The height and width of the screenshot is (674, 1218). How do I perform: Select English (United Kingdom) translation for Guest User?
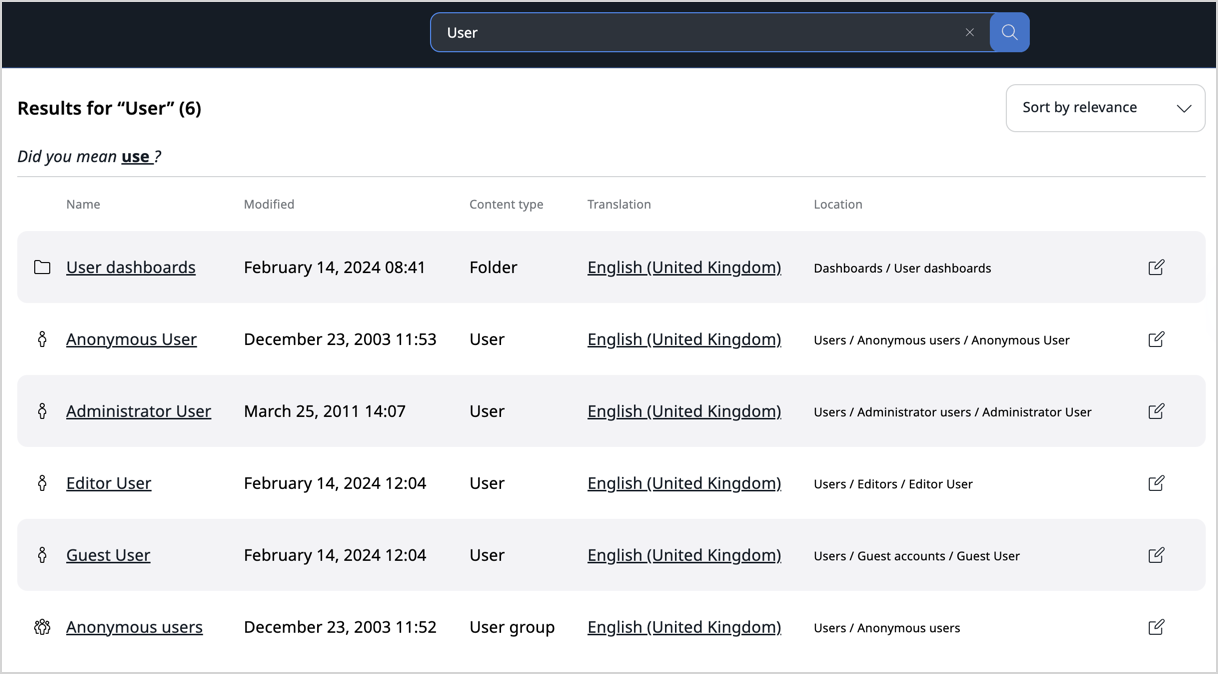pos(684,555)
